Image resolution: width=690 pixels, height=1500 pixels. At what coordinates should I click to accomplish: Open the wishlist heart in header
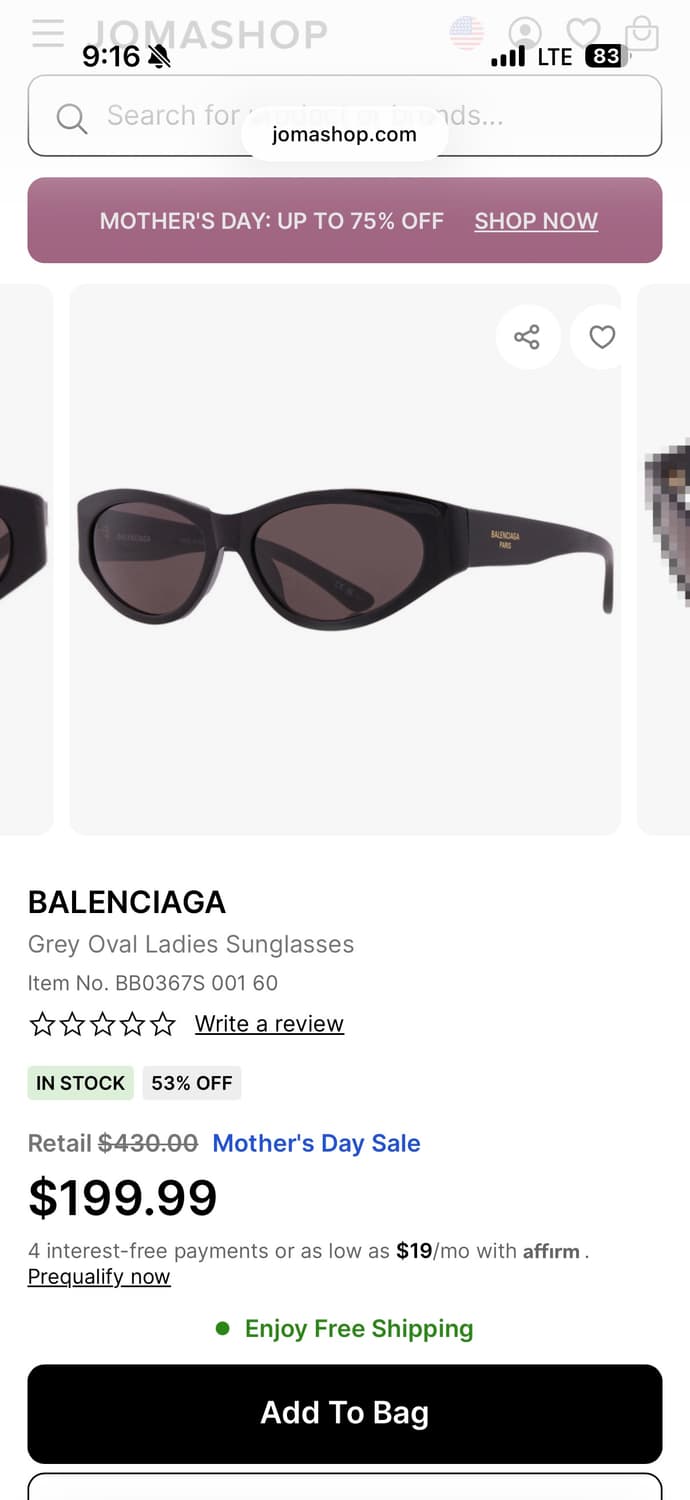point(583,33)
